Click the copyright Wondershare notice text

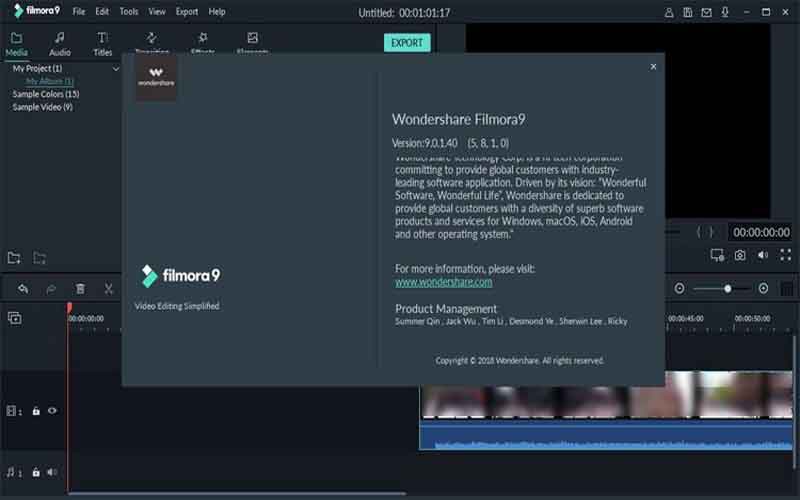point(519,361)
